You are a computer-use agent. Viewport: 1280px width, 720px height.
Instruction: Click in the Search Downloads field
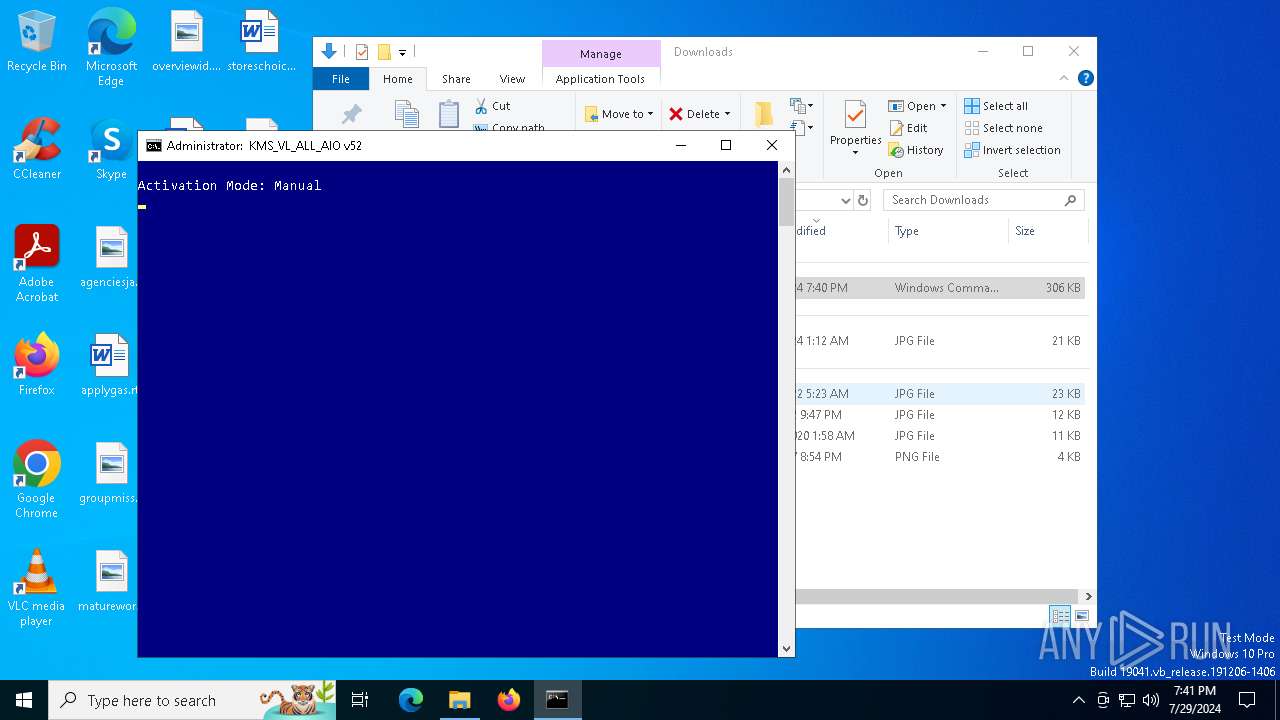point(984,200)
